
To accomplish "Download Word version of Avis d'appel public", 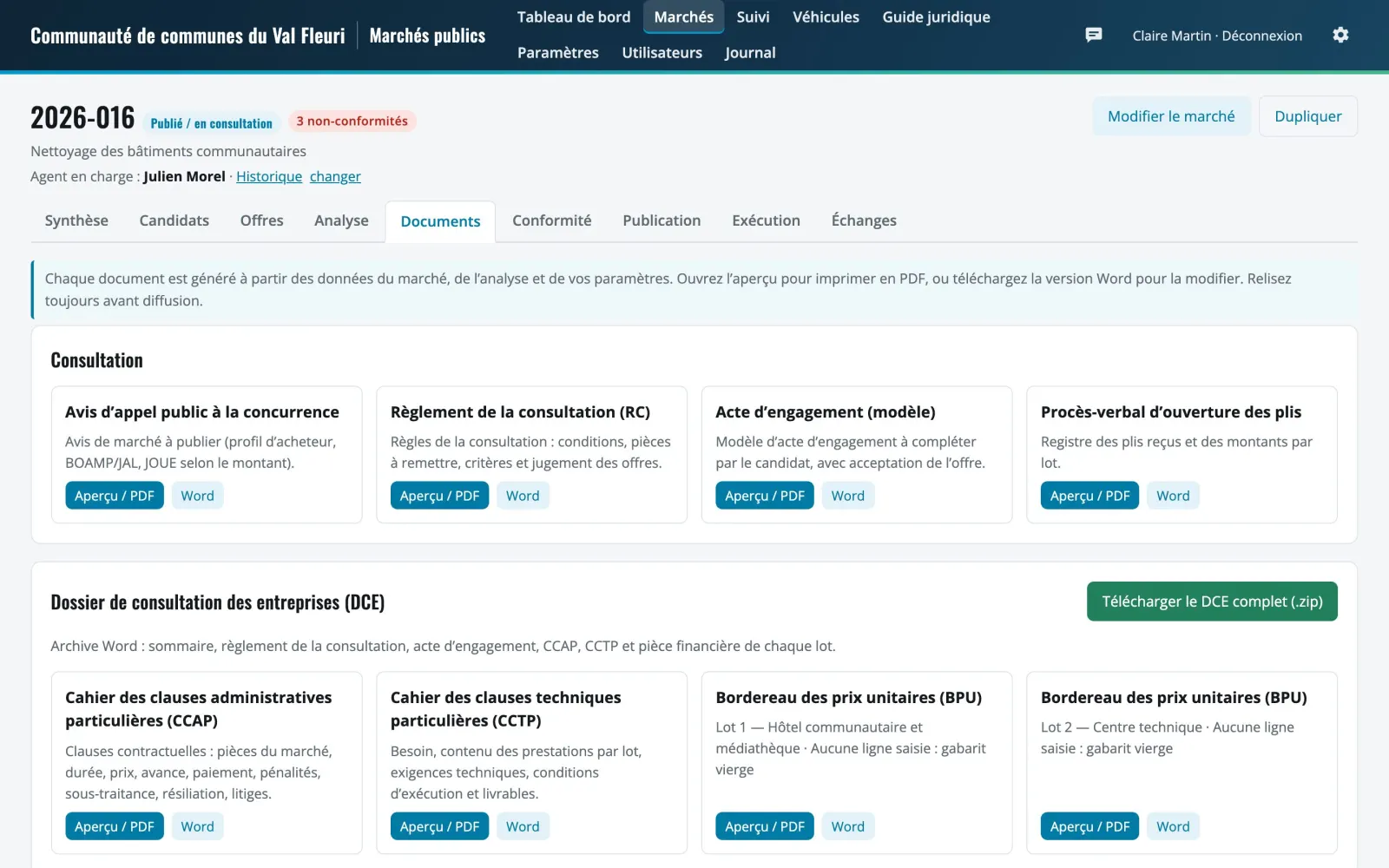I will pyautogui.click(x=197, y=496).
